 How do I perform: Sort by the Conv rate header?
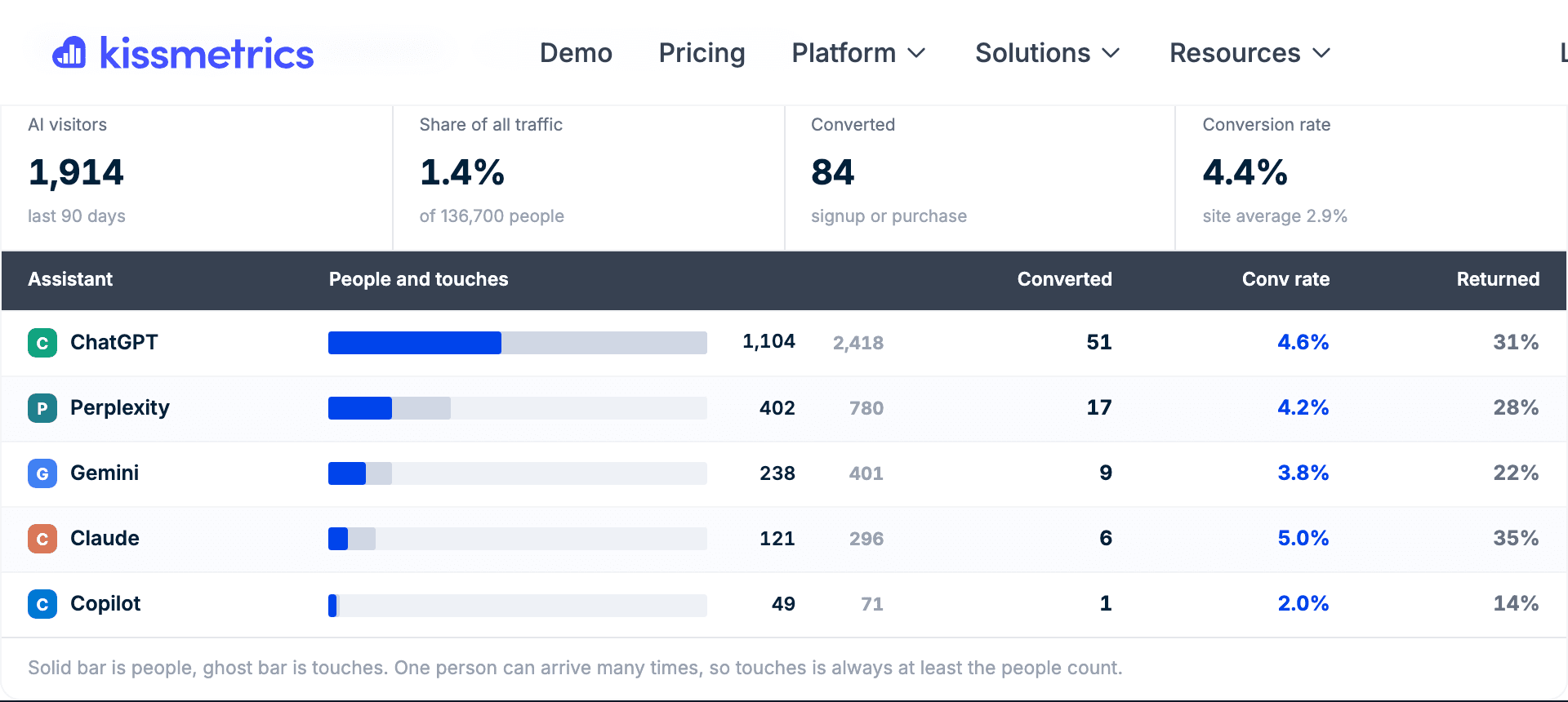(1285, 279)
